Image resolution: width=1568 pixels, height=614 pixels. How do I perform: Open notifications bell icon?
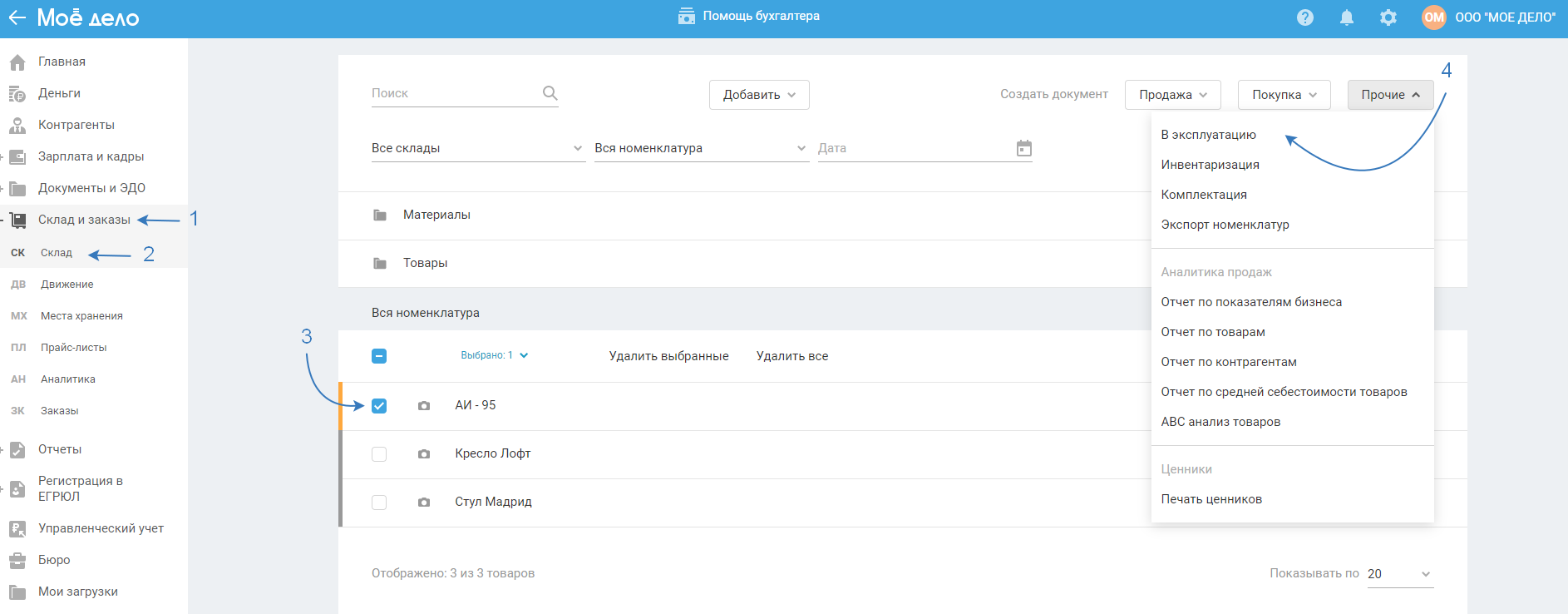[x=1347, y=17]
